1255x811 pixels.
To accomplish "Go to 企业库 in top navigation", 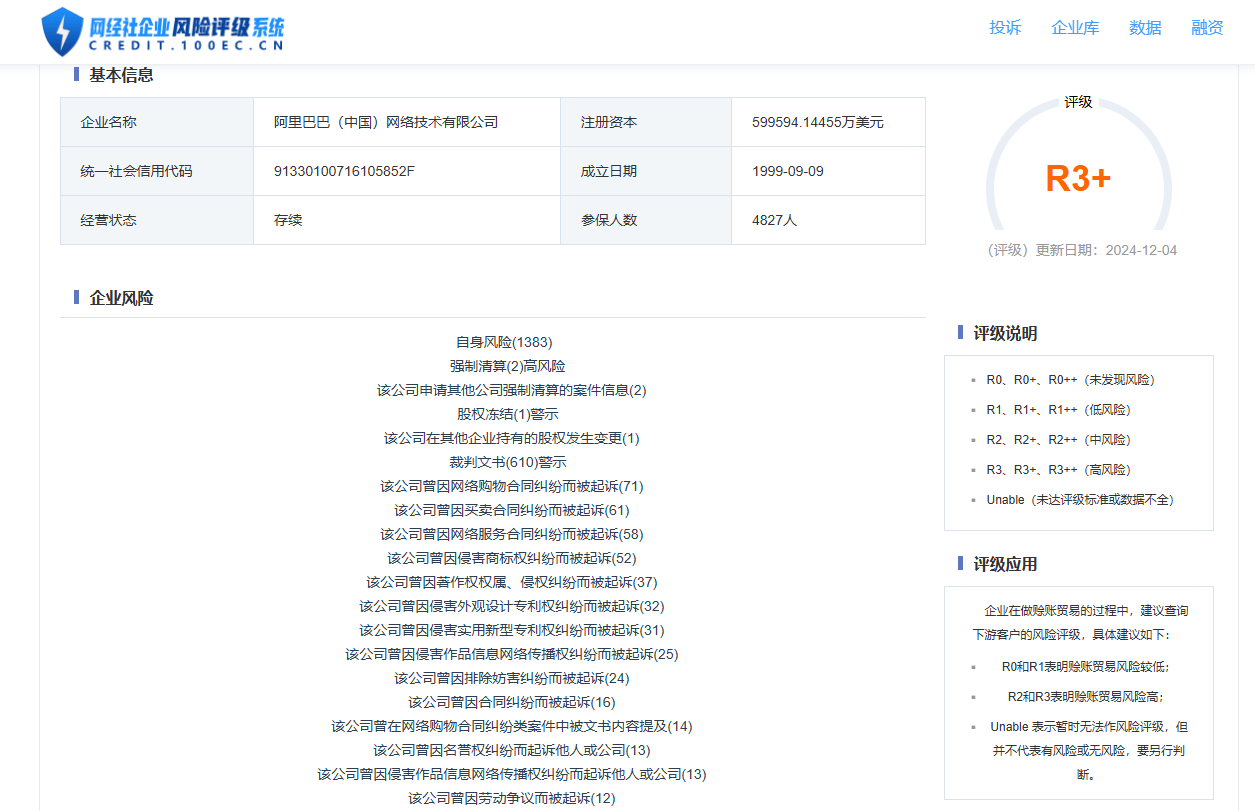I will [1075, 28].
